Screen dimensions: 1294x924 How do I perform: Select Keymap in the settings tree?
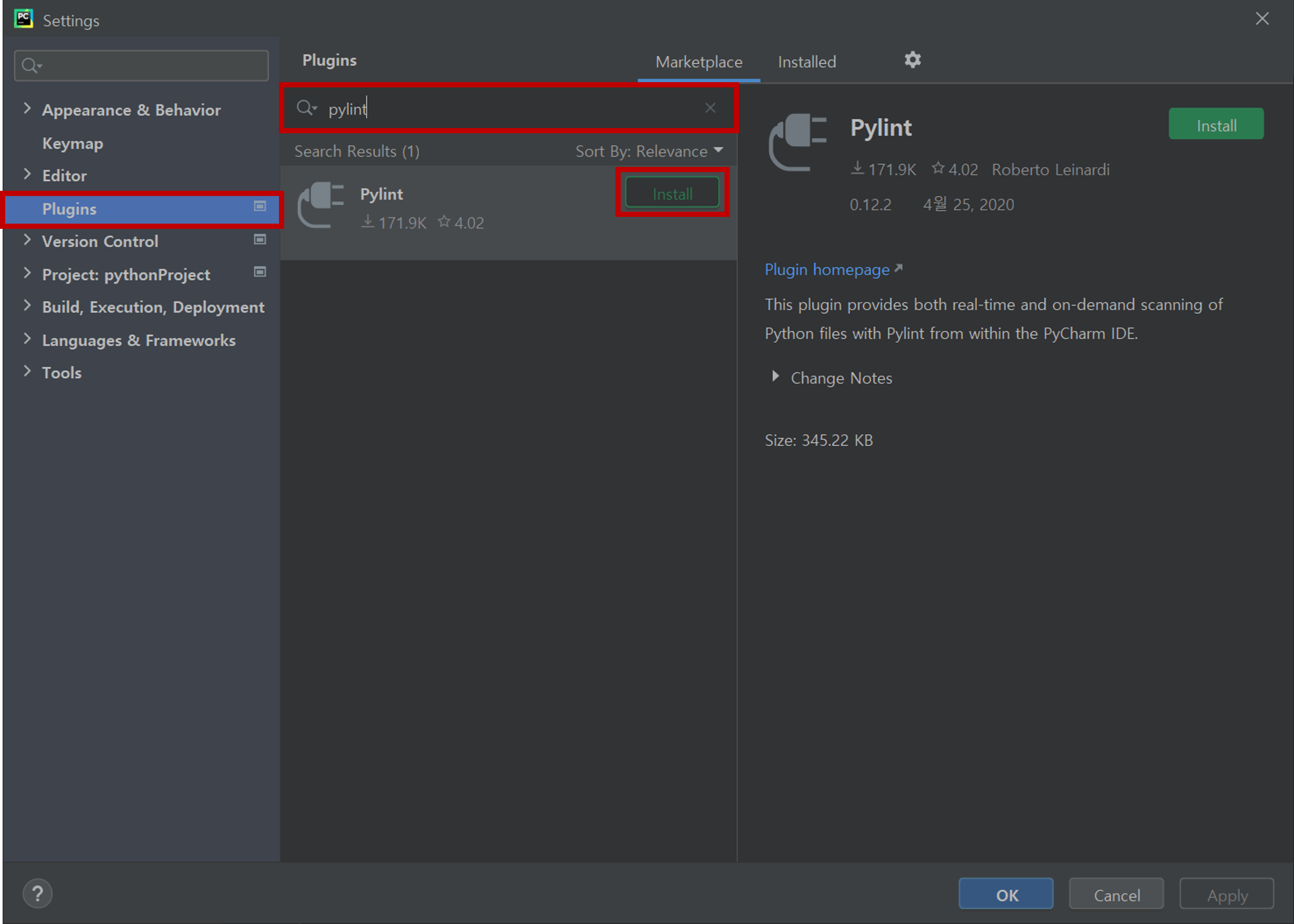[x=73, y=143]
